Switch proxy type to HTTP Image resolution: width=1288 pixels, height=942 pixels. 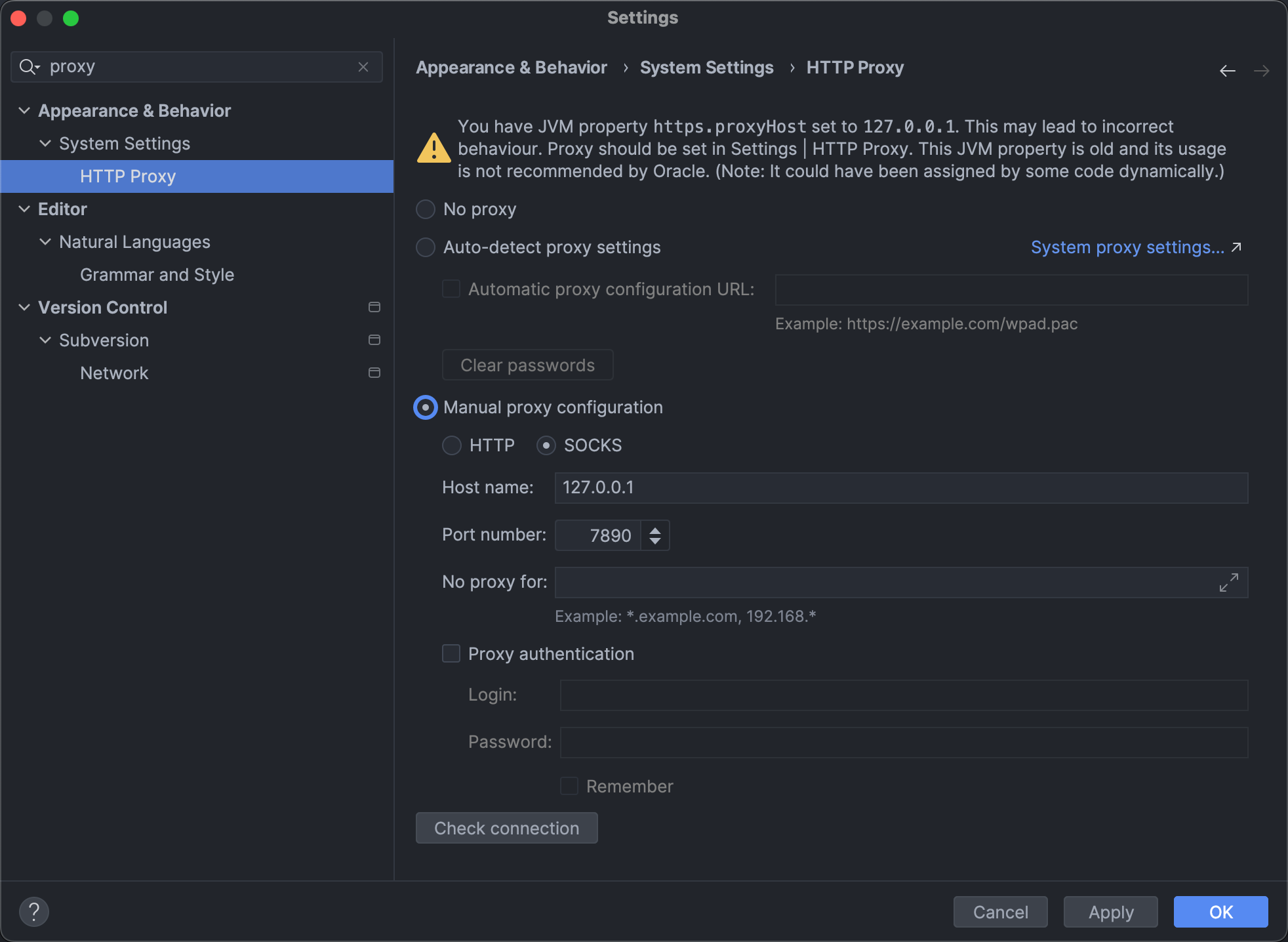click(x=452, y=445)
